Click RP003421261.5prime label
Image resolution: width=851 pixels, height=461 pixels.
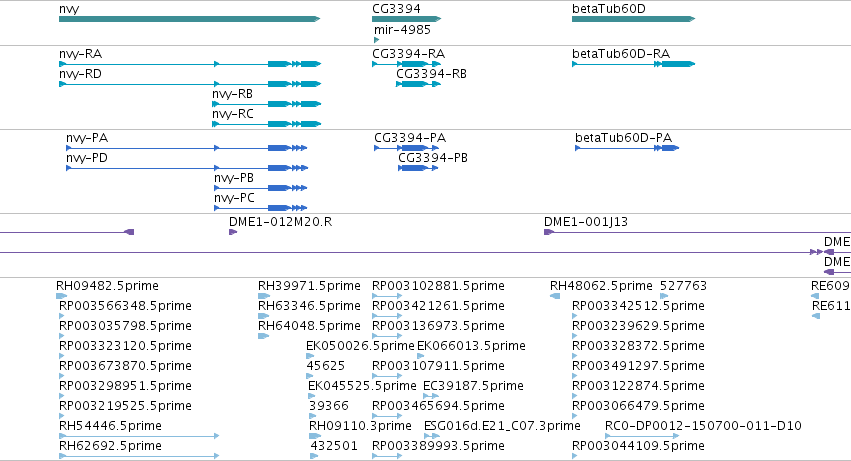pyautogui.click(x=439, y=306)
